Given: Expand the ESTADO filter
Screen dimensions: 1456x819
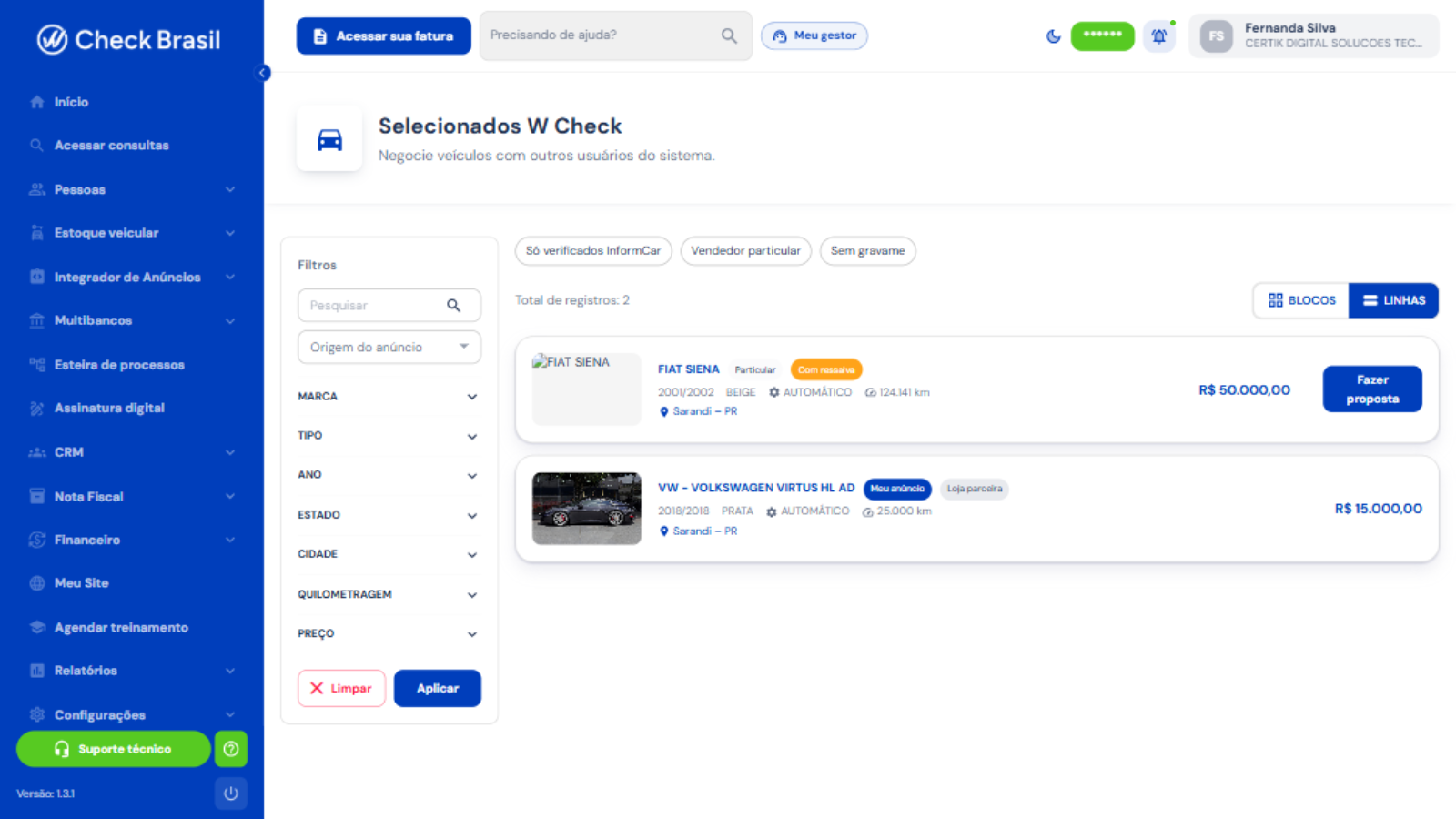Looking at the screenshot, I should tap(389, 515).
